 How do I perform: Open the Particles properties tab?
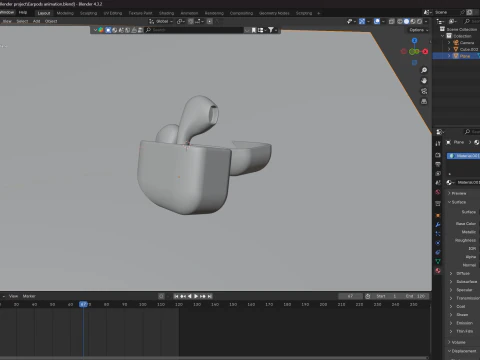pyautogui.click(x=438, y=234)
